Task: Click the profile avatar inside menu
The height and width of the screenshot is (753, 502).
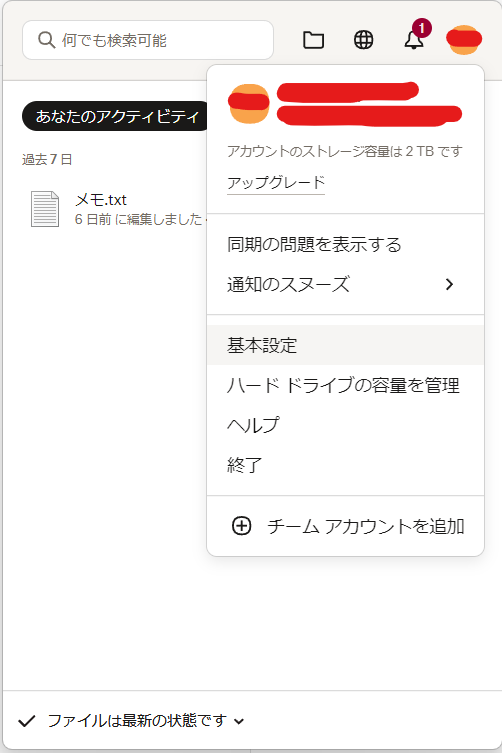Action: [249, 103]
